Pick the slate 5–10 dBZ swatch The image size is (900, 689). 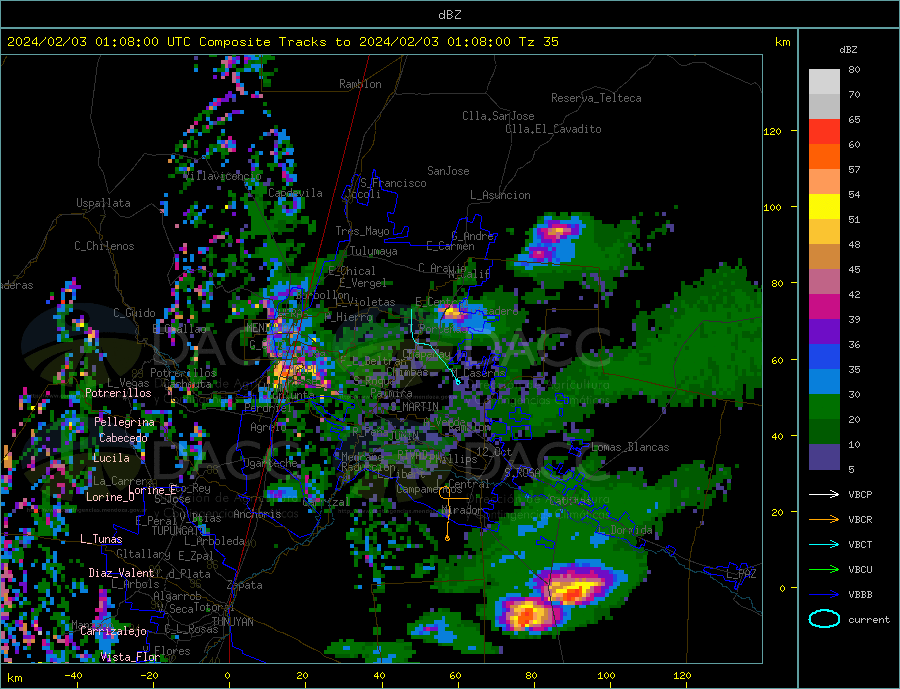click(x=824, y=457)
